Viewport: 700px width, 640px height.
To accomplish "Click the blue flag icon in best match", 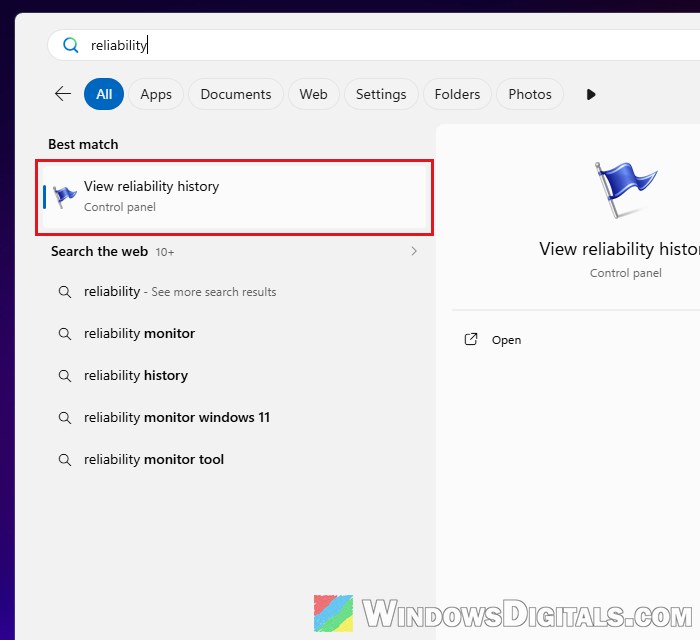I will [65, 196].
